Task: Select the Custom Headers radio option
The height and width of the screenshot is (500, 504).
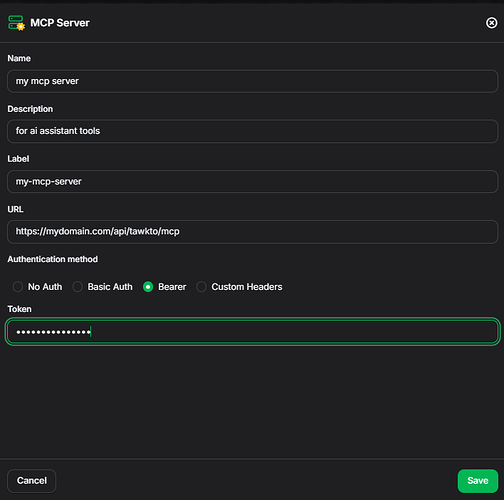Action: [x=201, y=287]
